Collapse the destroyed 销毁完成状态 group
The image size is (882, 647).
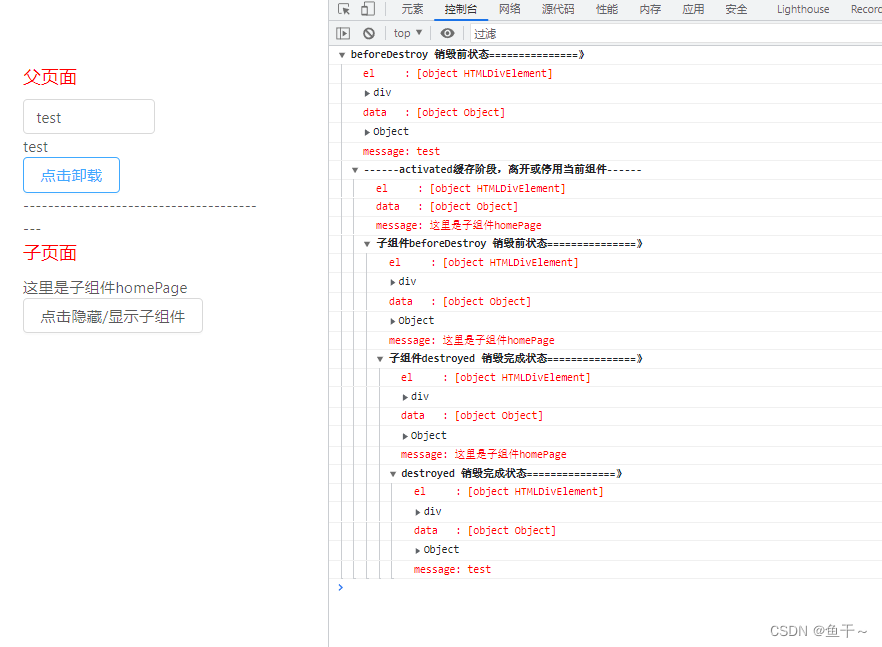(393, 474)
